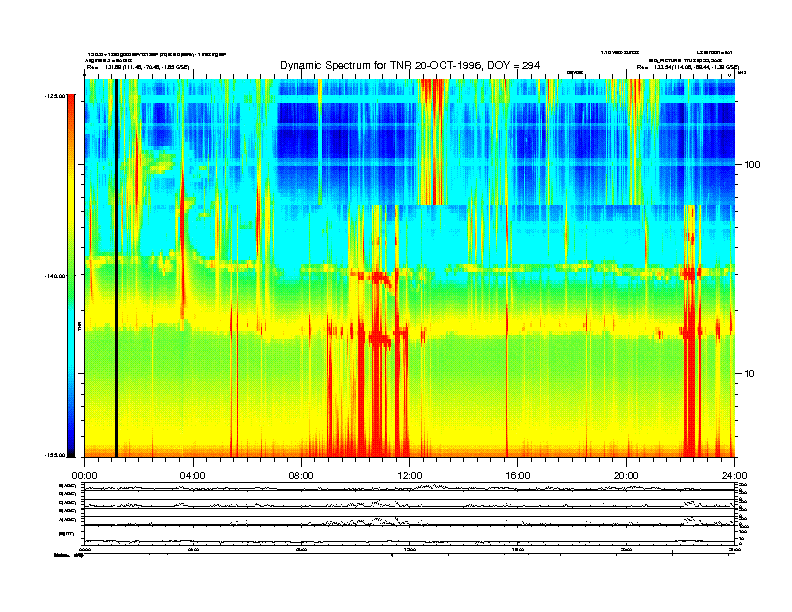
Task: Click the -125.00 color scale label
Action: point(55,95)
